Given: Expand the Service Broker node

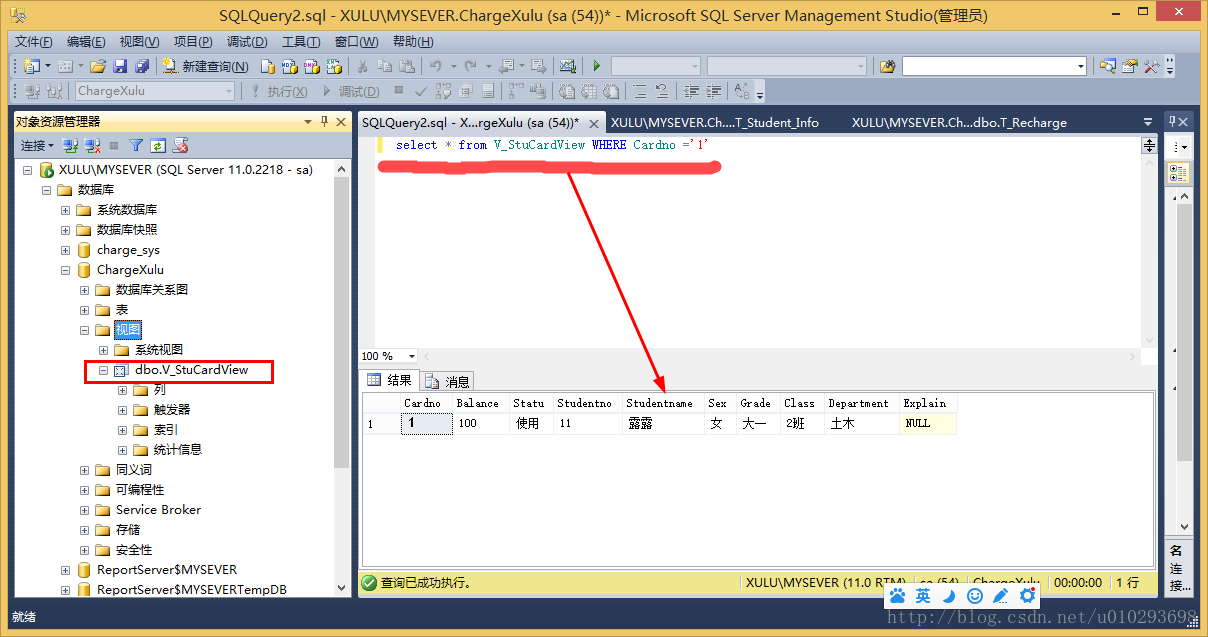Looking at the screenshot, I should (85, 510).
